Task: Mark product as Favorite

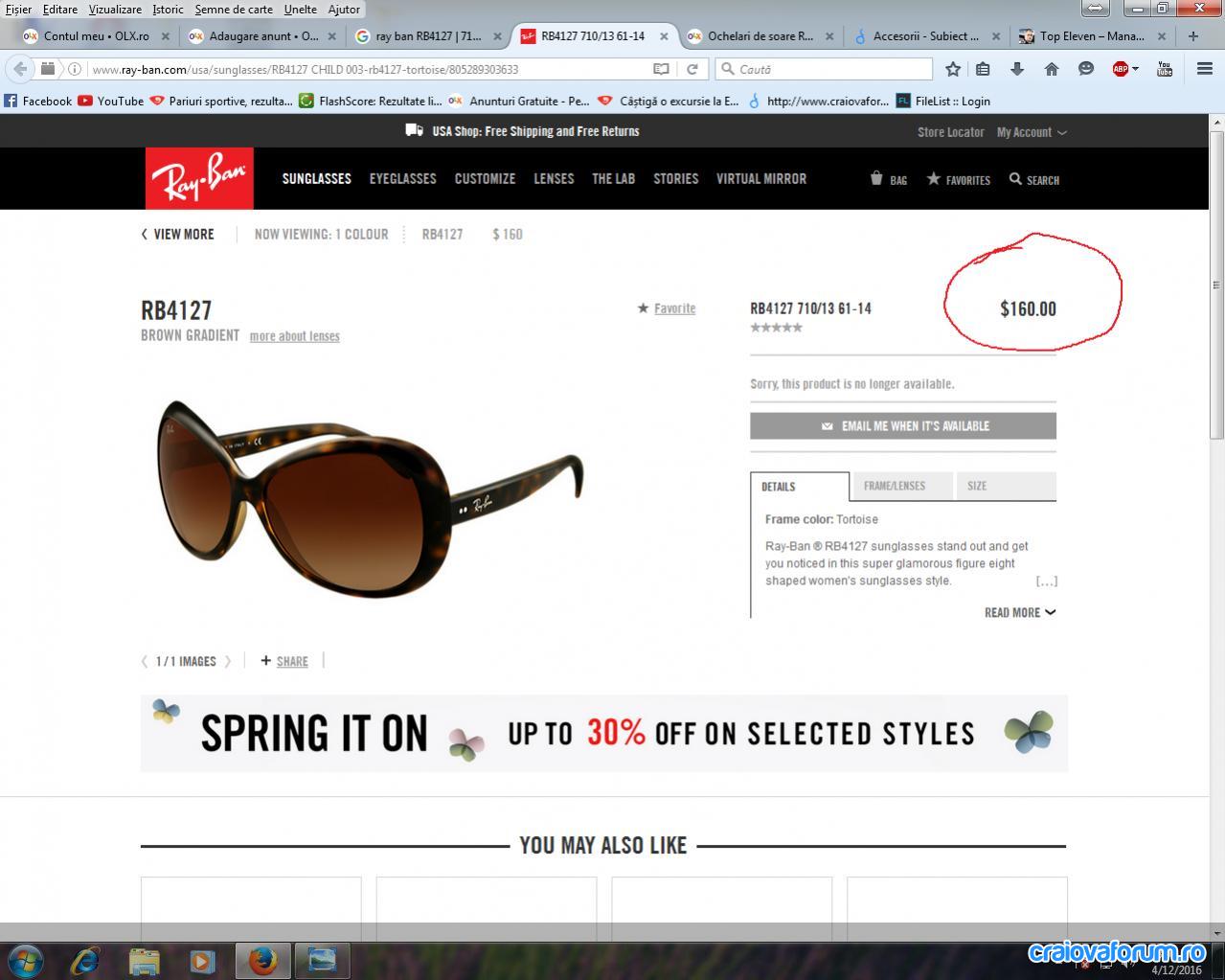Action: point(667,308)
